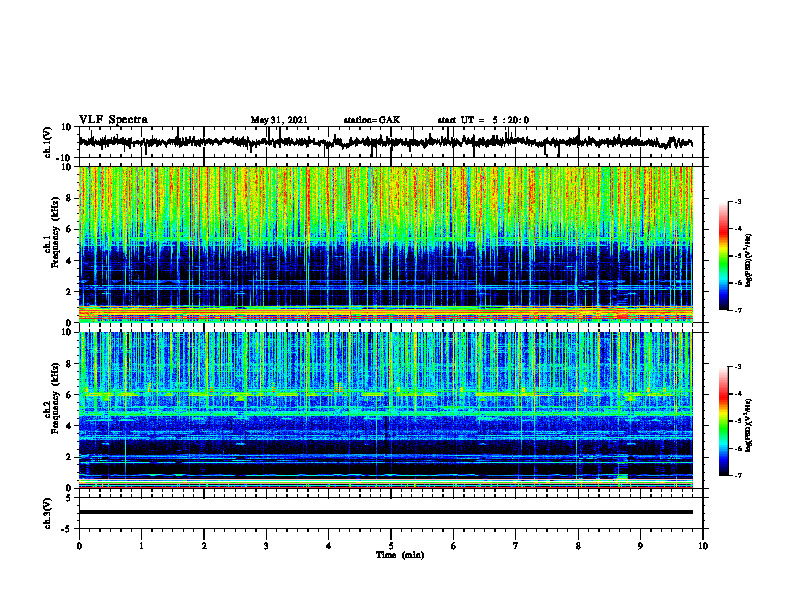Click time axis tick label "6"
Screen dimensions: 792x612
click(x=454, y=546)
